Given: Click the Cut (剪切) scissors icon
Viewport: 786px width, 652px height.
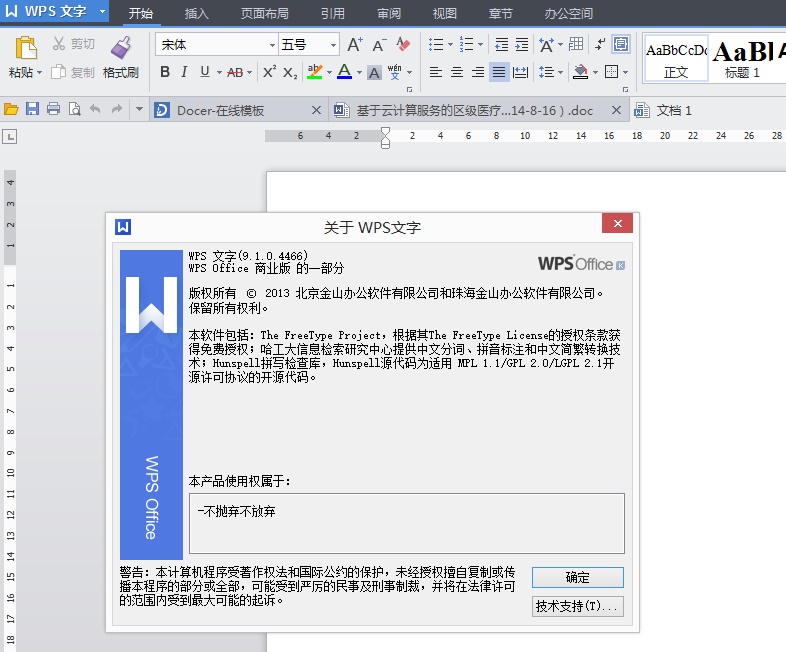Looking at the screenshot, I should click(59, 44).
